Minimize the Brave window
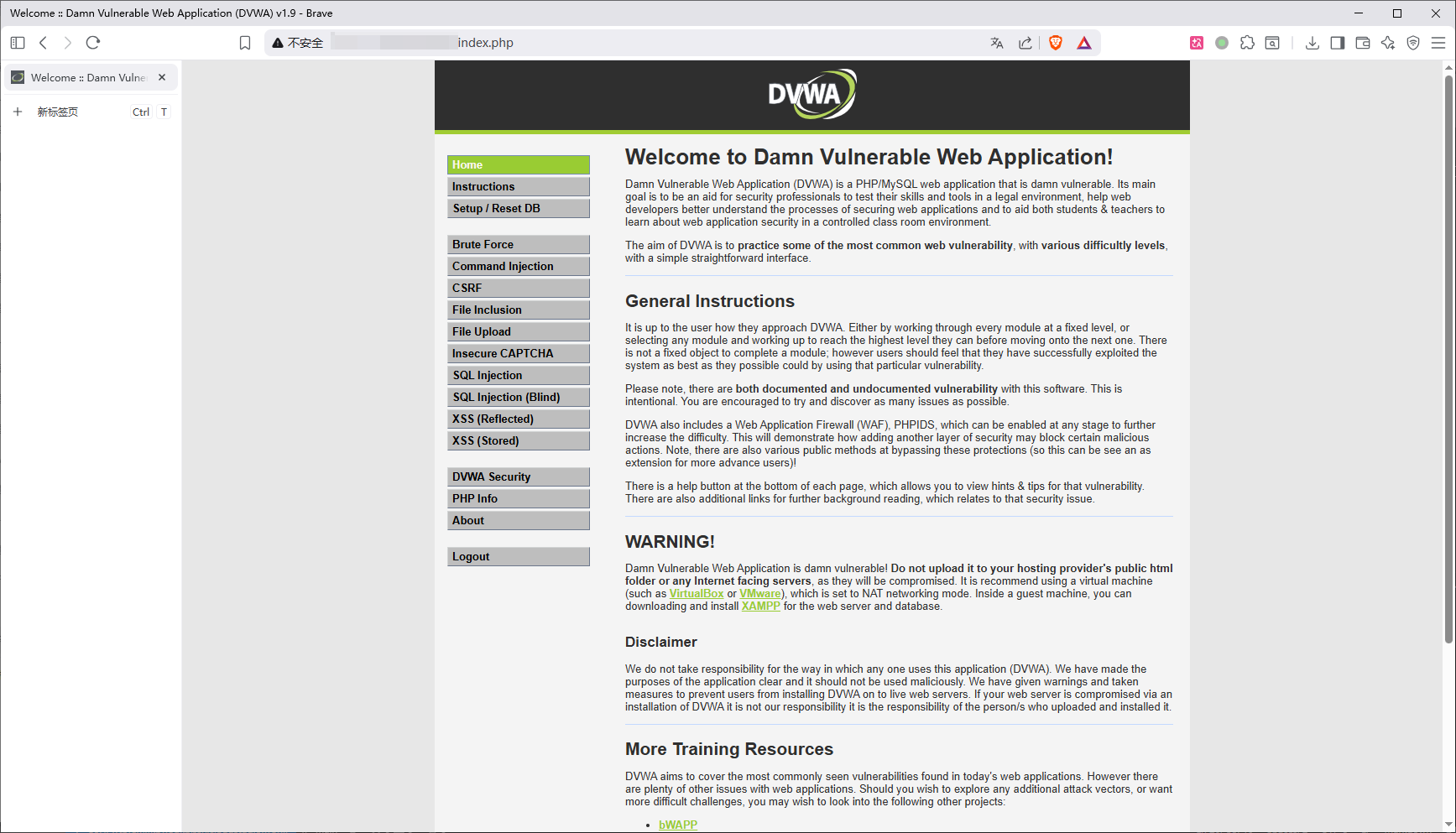This screenshot has height=833, width=1456. tap(1359, 13)
